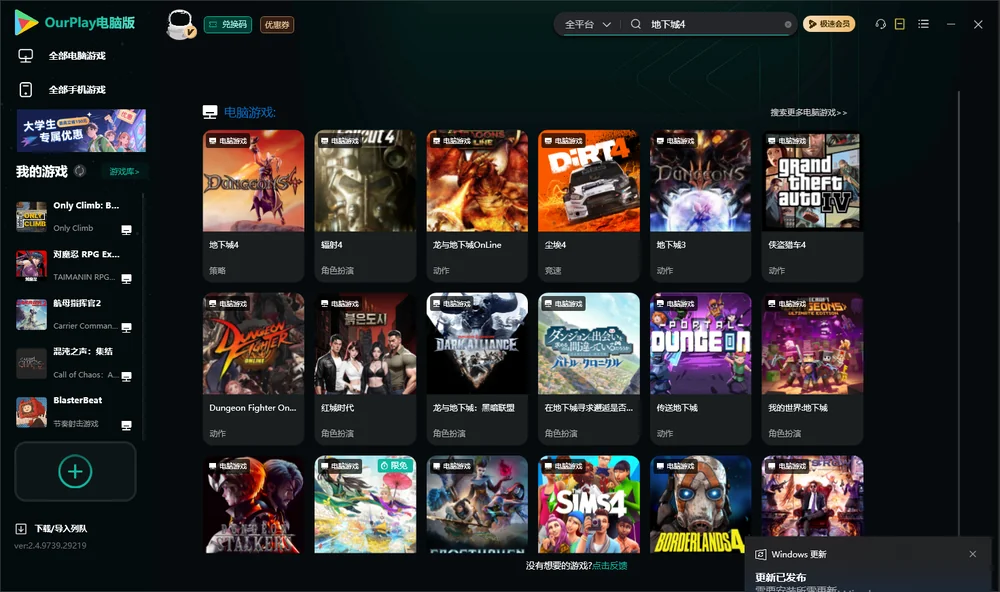This screenshot has height=592, width=1000.
Task: Open the game card tagged 限免
Action: pyautogui.click(x=365, y=504)
